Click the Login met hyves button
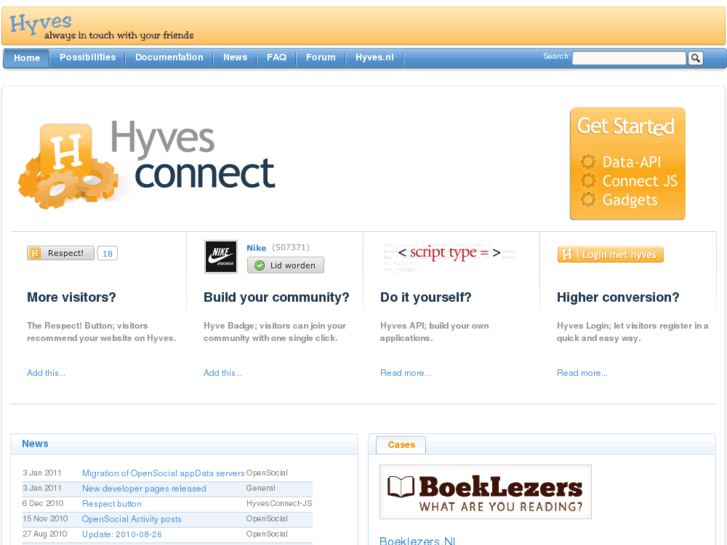The image size is (727, 545). [610, 255]
